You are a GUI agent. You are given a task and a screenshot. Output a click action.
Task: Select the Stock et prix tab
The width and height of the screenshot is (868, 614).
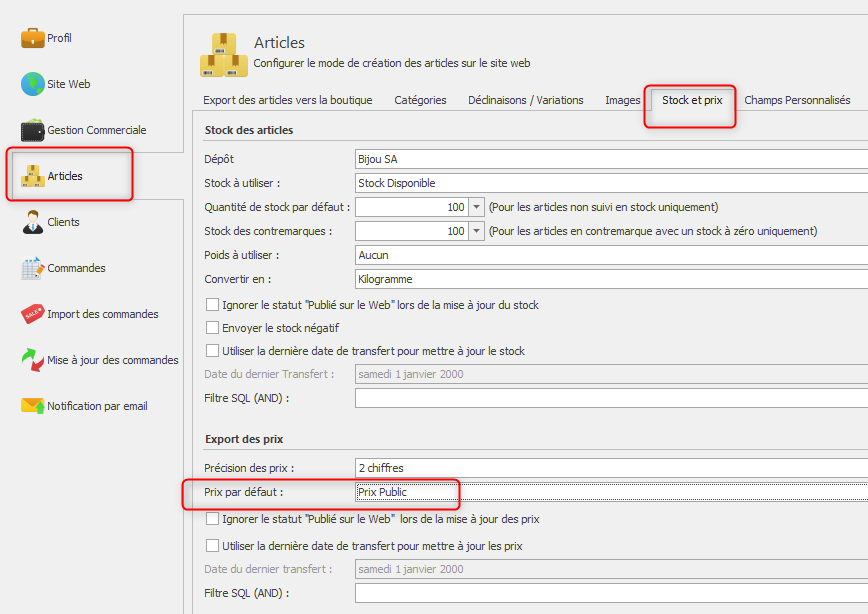click(692, 100)
